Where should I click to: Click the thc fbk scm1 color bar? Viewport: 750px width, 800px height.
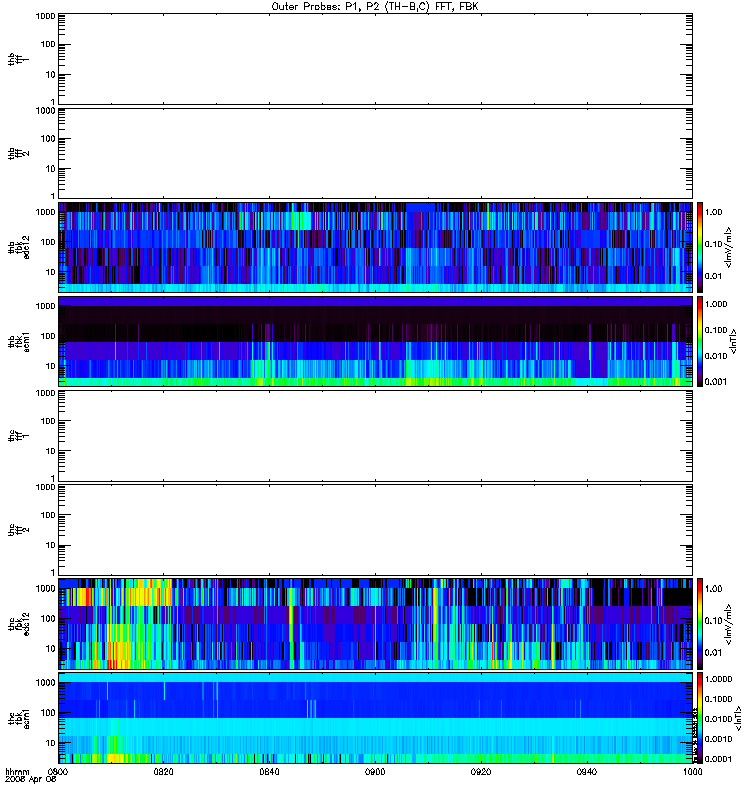tap(700, 718)
